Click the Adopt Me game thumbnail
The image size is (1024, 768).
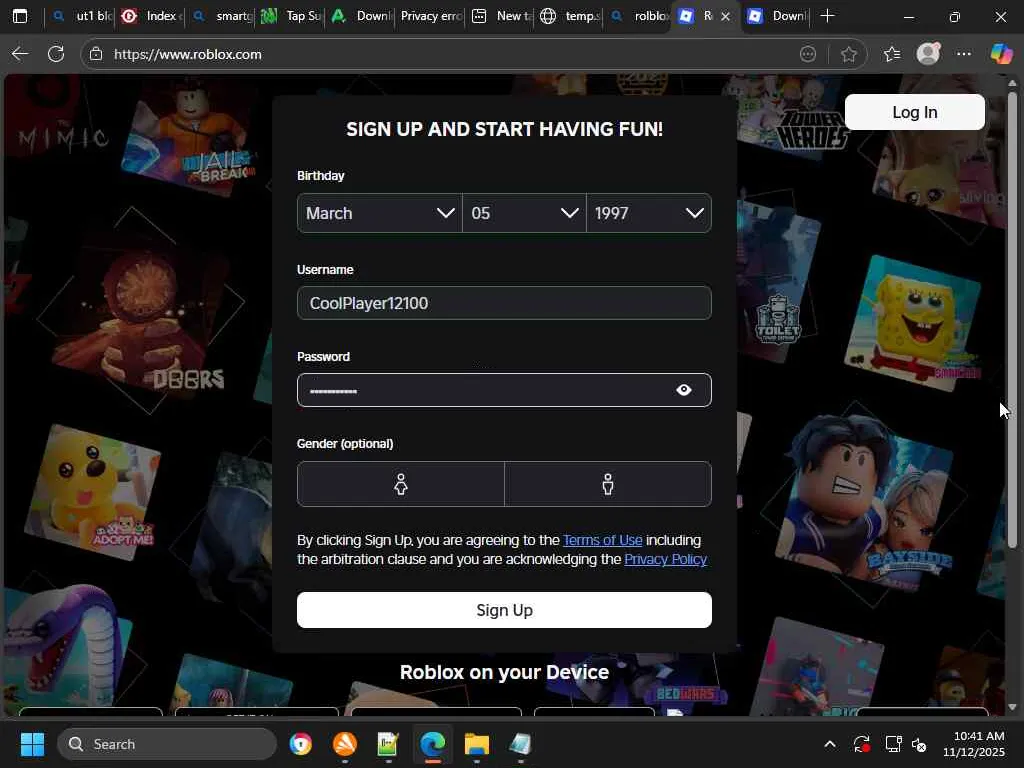(91, 493)
